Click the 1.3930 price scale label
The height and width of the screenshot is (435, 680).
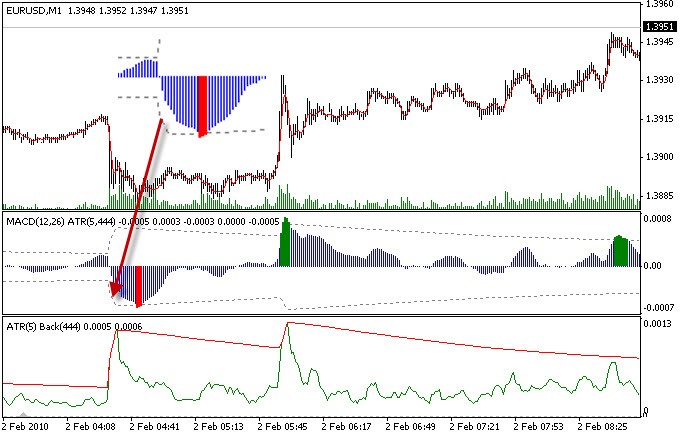[x=658, y=80]
